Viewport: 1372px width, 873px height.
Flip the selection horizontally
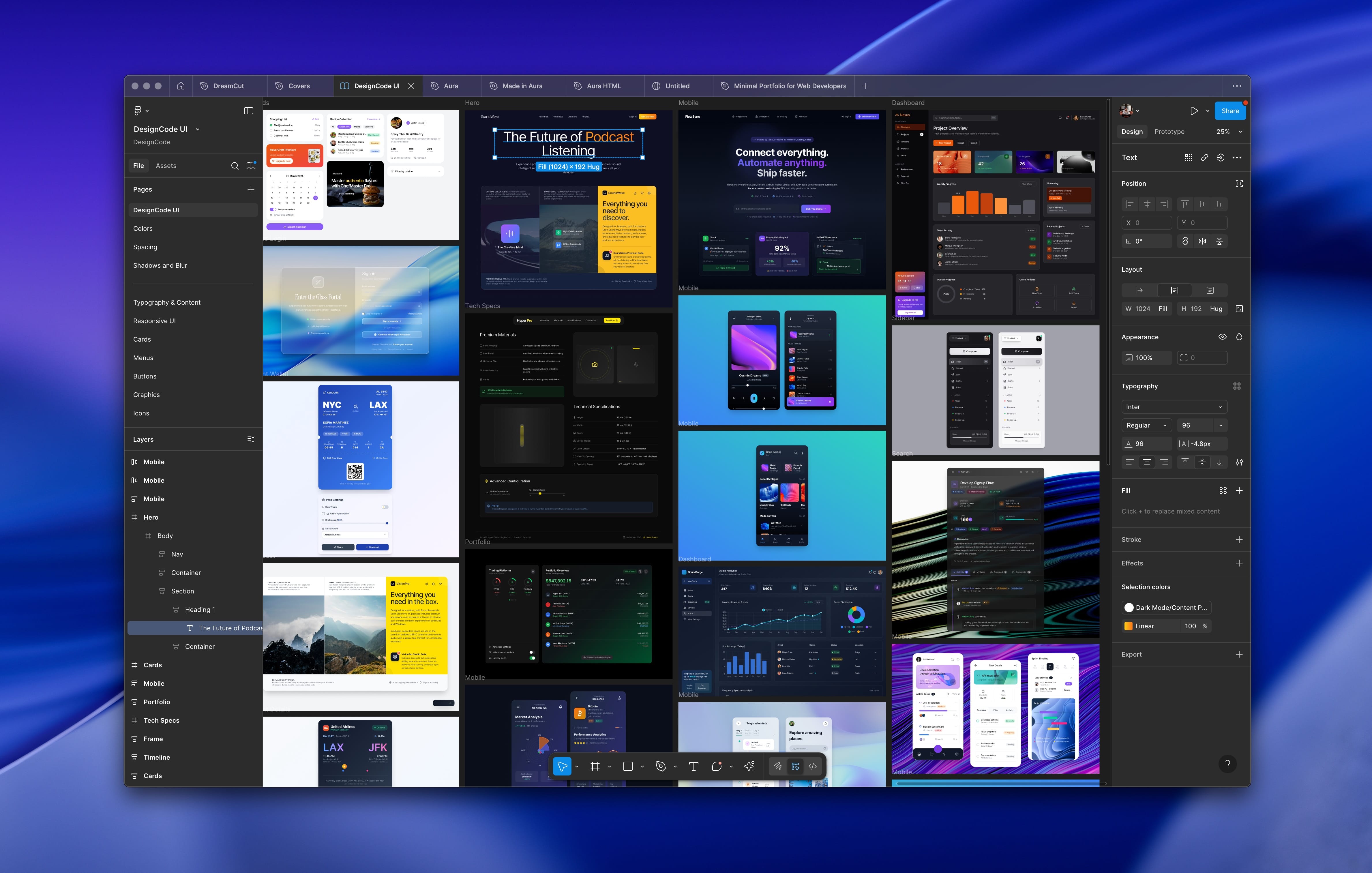(x=1202, y=241)
